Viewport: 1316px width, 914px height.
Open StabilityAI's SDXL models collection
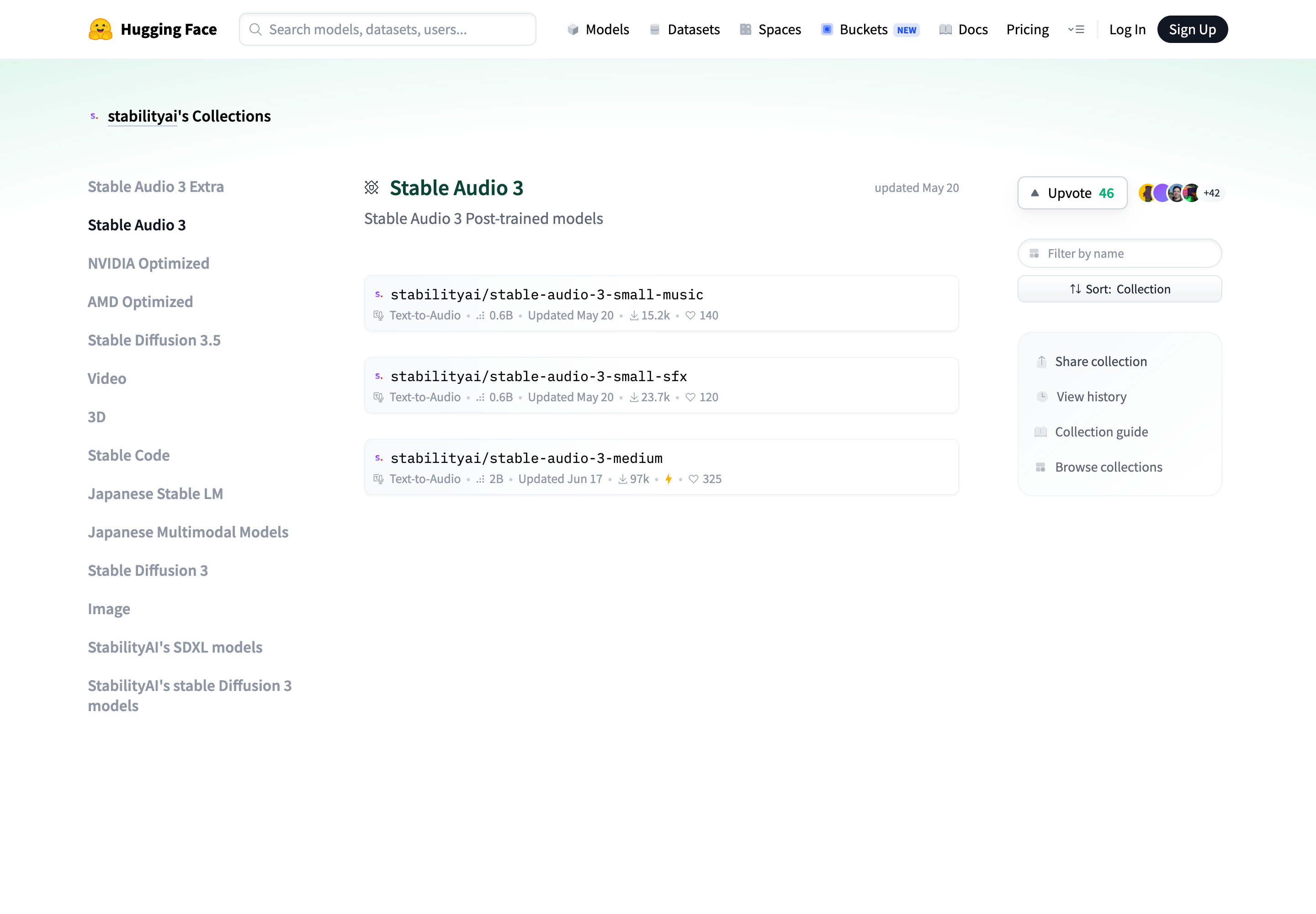[175, 647]
